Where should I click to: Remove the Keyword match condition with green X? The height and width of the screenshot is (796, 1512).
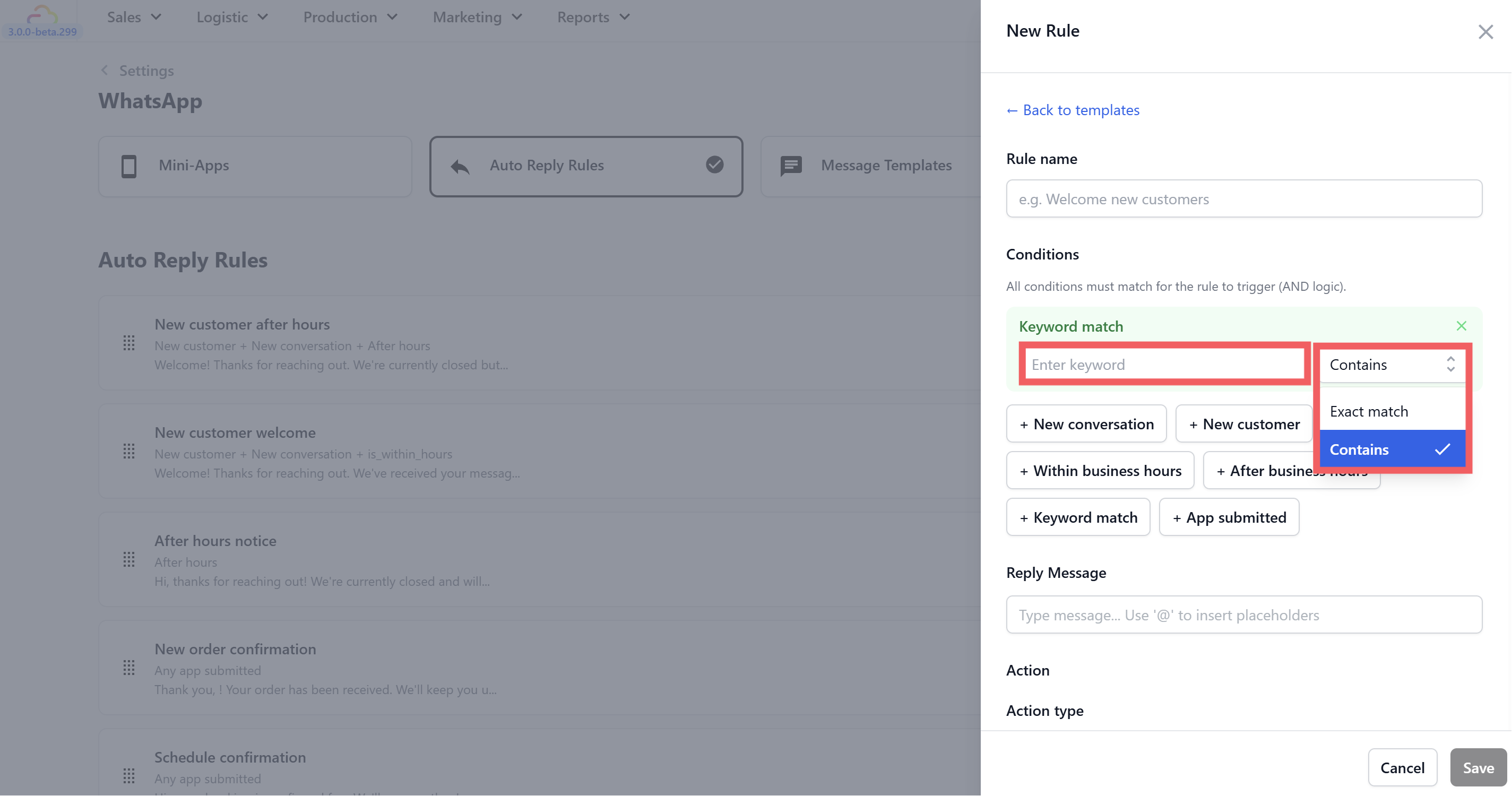(x=1461, y=326)
